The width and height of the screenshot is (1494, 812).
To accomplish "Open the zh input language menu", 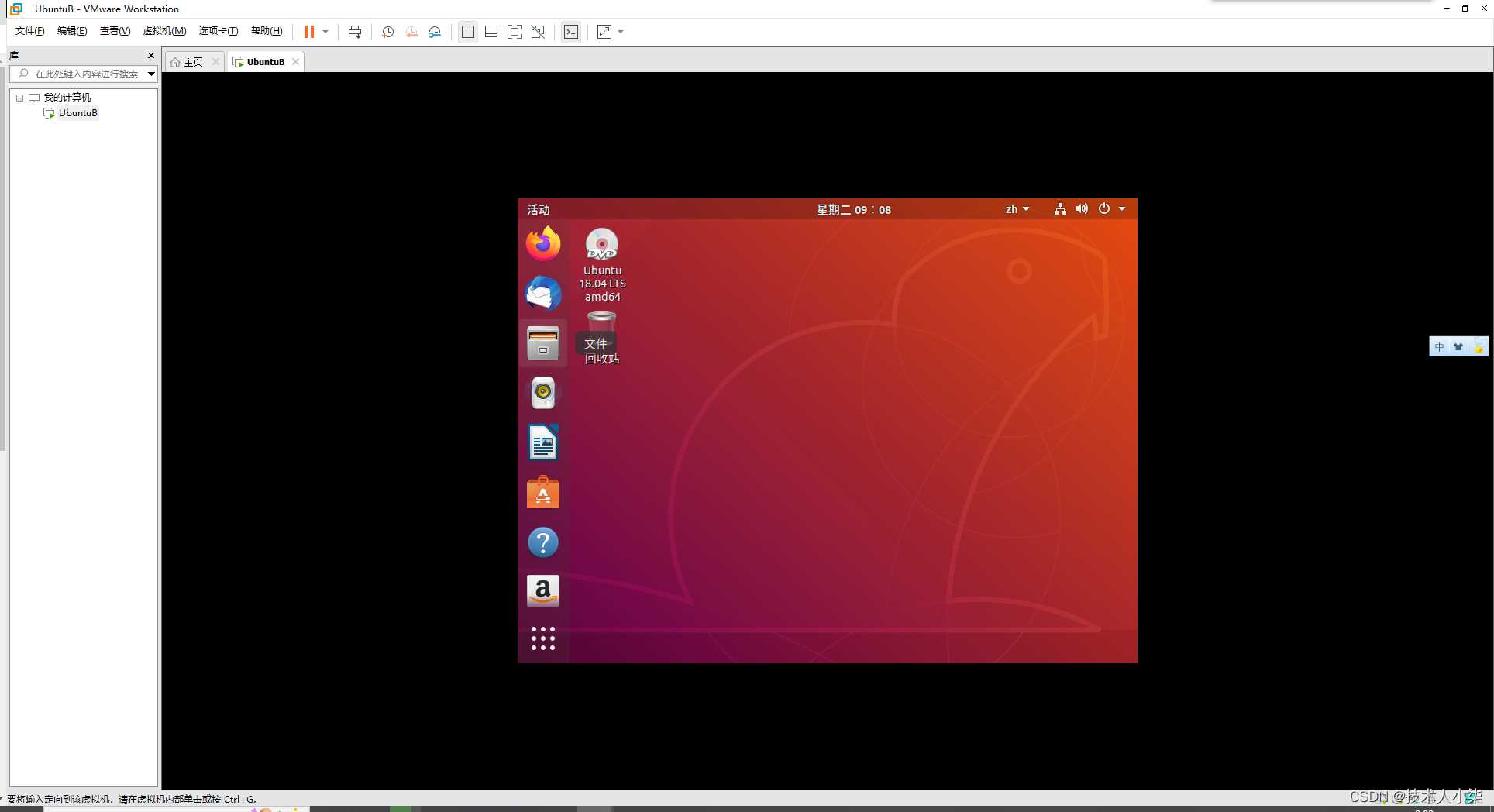I will pos(1017,209).
